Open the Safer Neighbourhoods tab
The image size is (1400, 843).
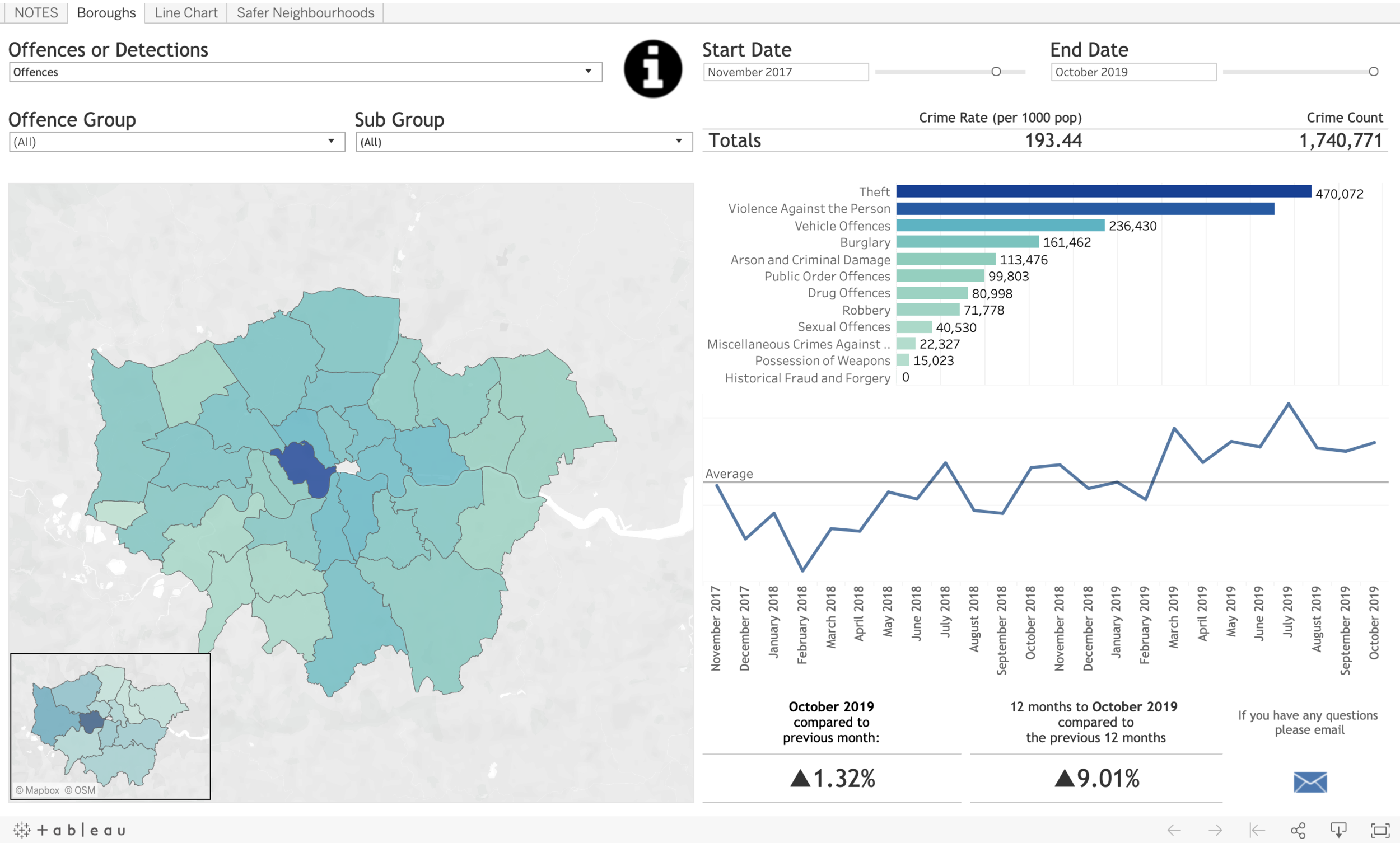pyautogui.click(x=305, y=12)
